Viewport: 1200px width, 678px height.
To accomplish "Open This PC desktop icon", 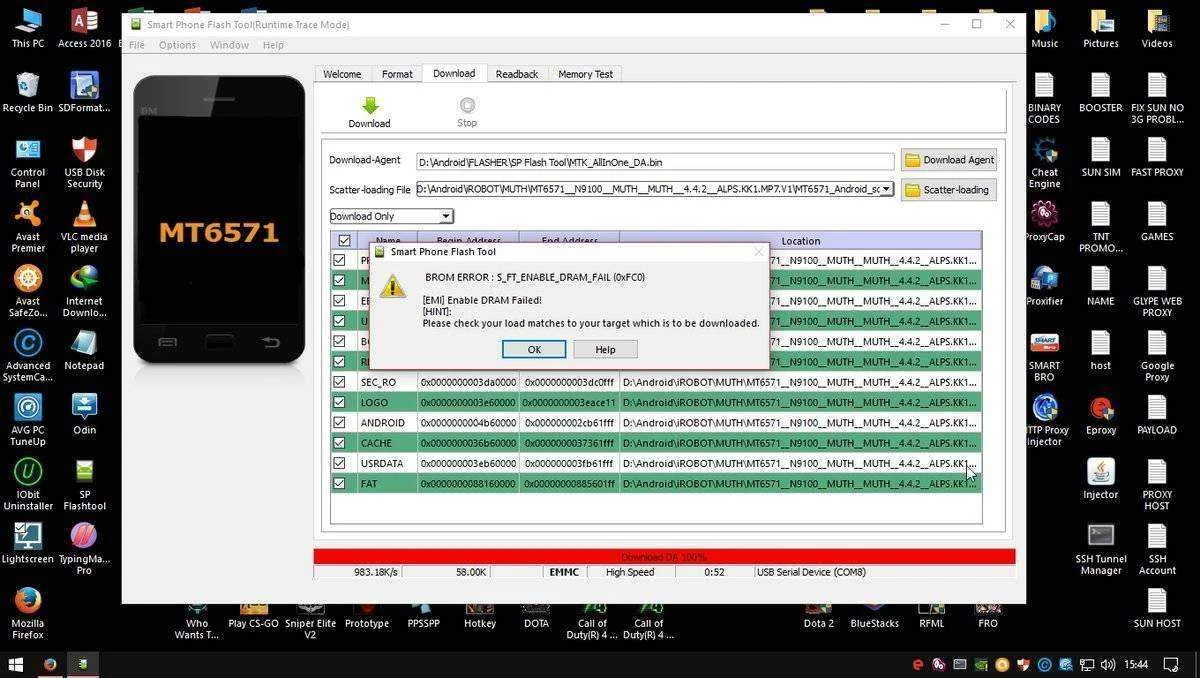I will [x=28, y=28].
